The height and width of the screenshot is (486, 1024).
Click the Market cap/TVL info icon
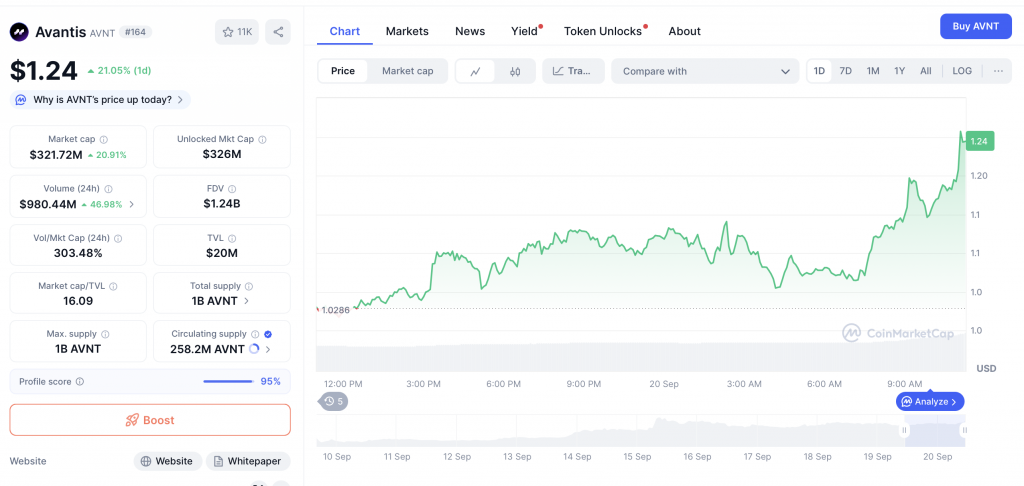click(x=114, y=286)
